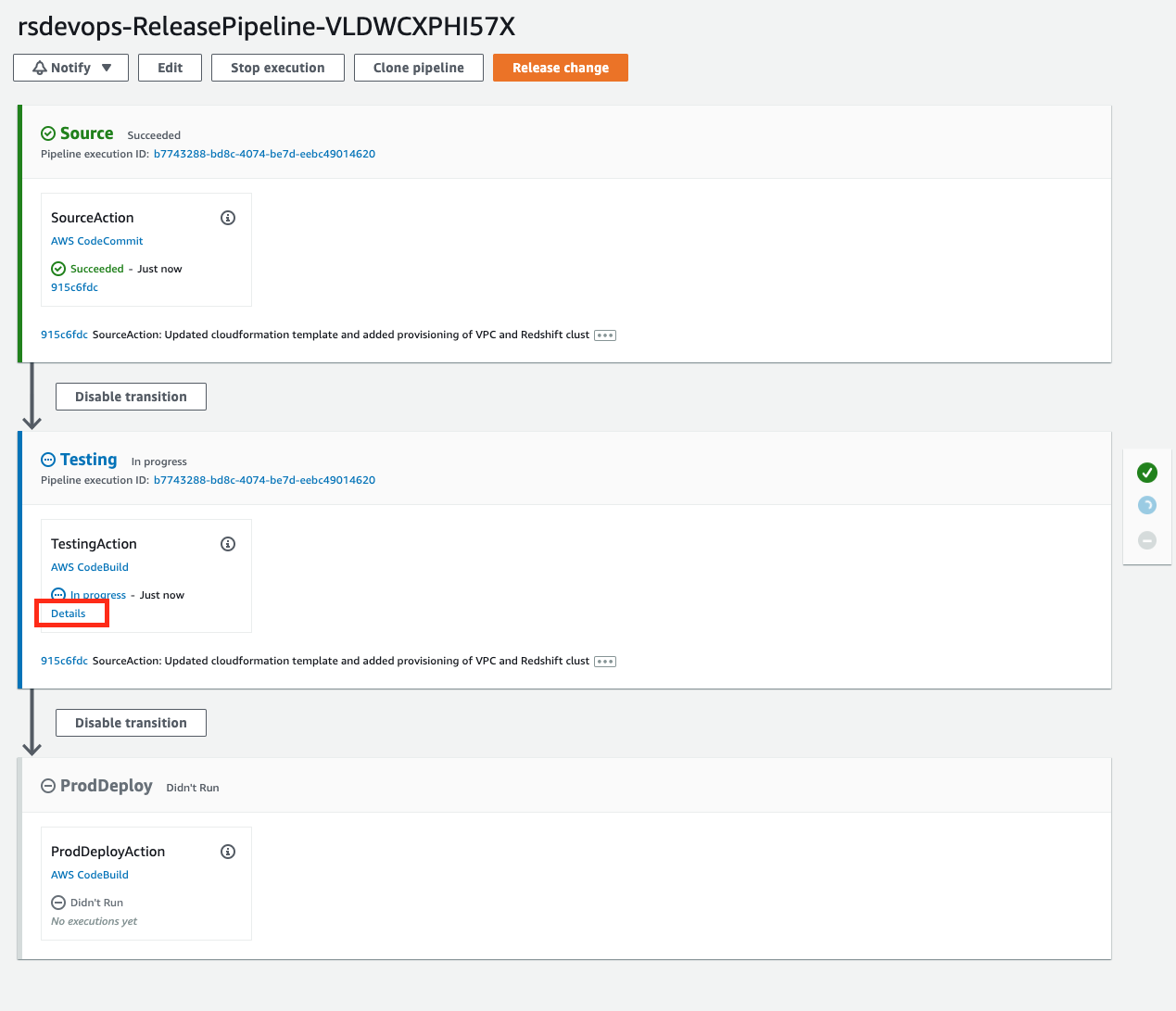Open the Notify dropdown menu
This screenshot has height=1011, width=1176.
coord(70,68)
